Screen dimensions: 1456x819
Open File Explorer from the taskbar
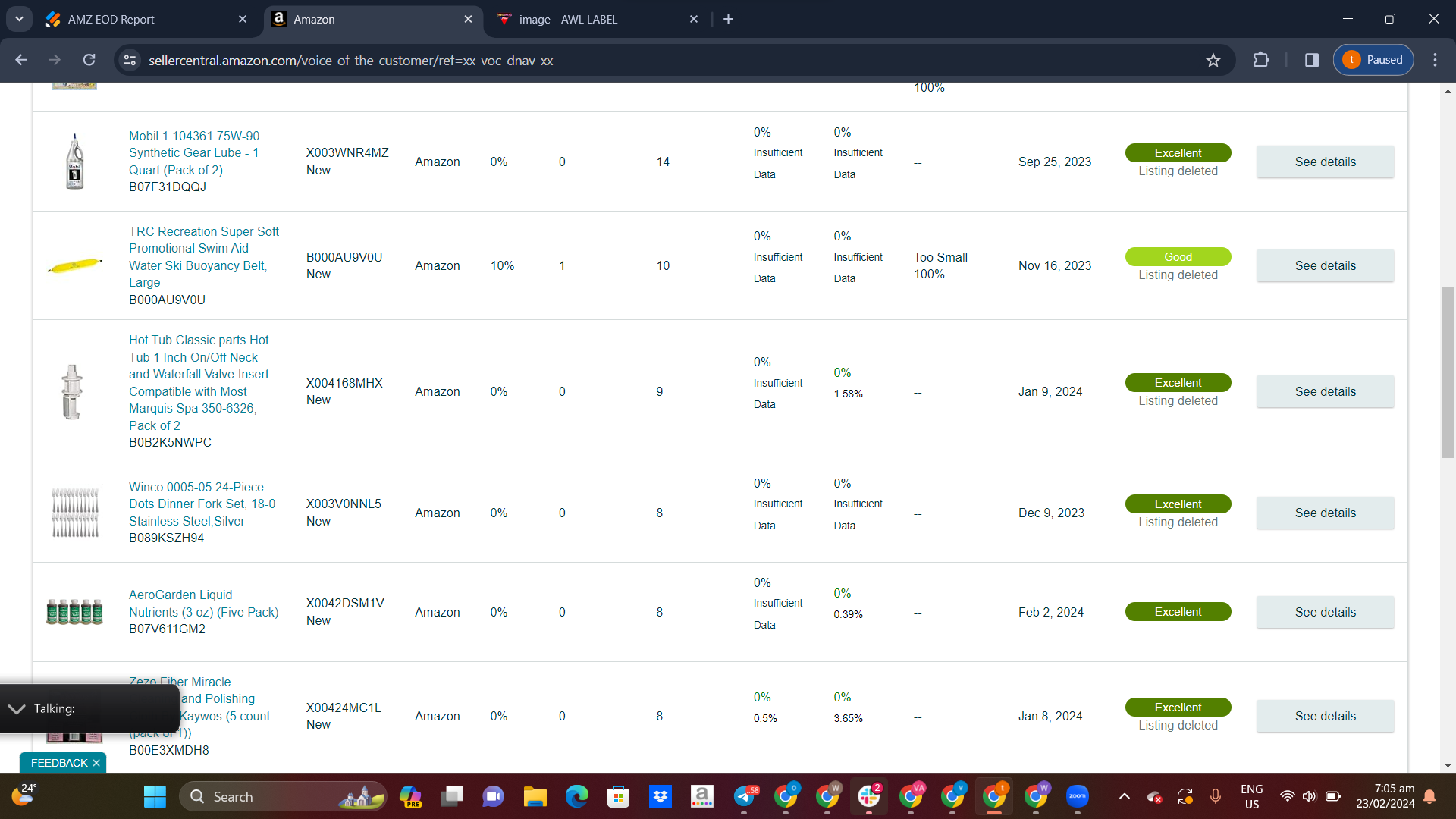point(535,796)
